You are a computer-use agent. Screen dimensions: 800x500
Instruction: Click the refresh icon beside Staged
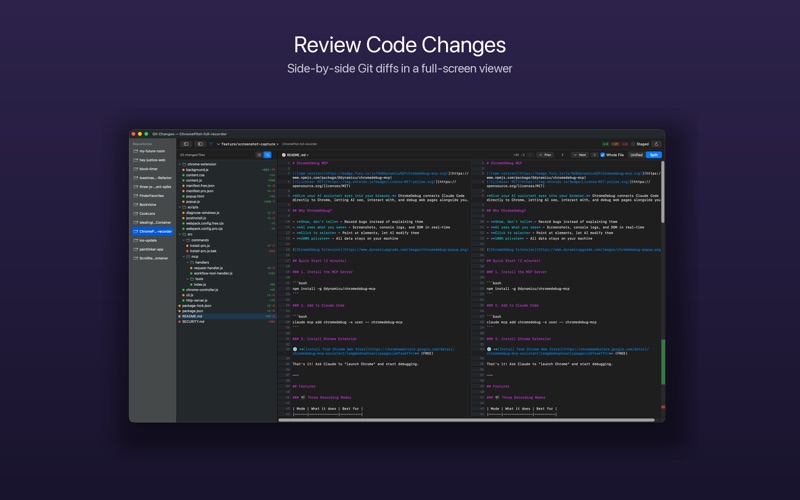pos(657,144)
